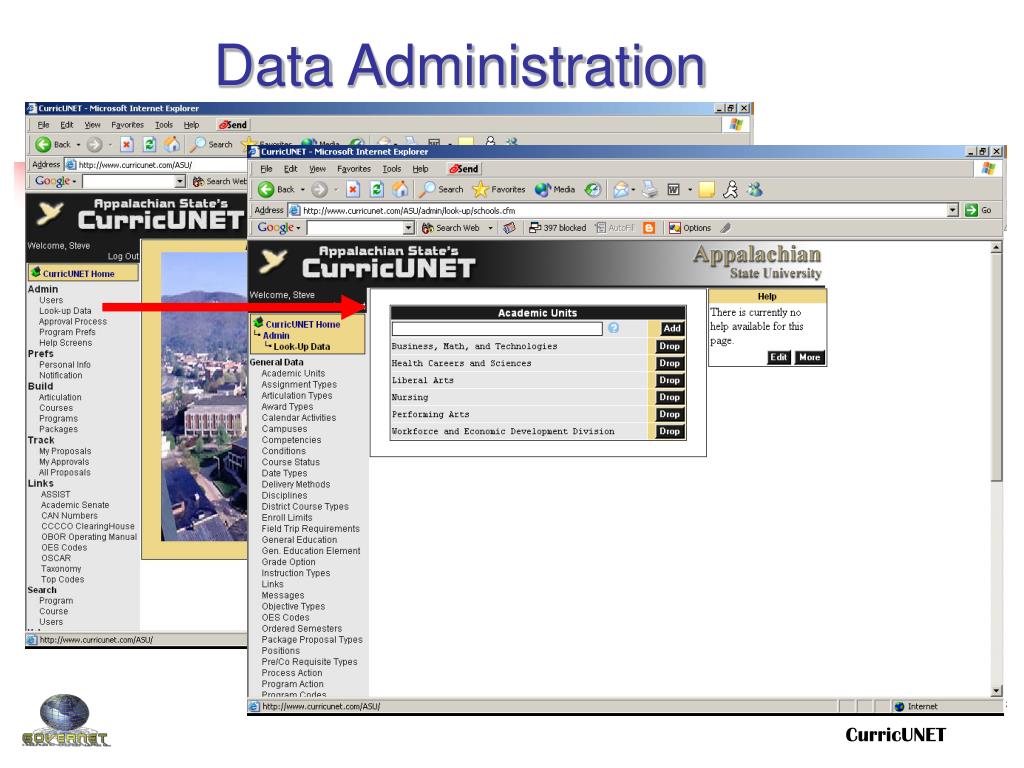Drop the Performing Arts academic unit
The width and height of the screenshot is (1024, 768).
[x=669, y=414]
